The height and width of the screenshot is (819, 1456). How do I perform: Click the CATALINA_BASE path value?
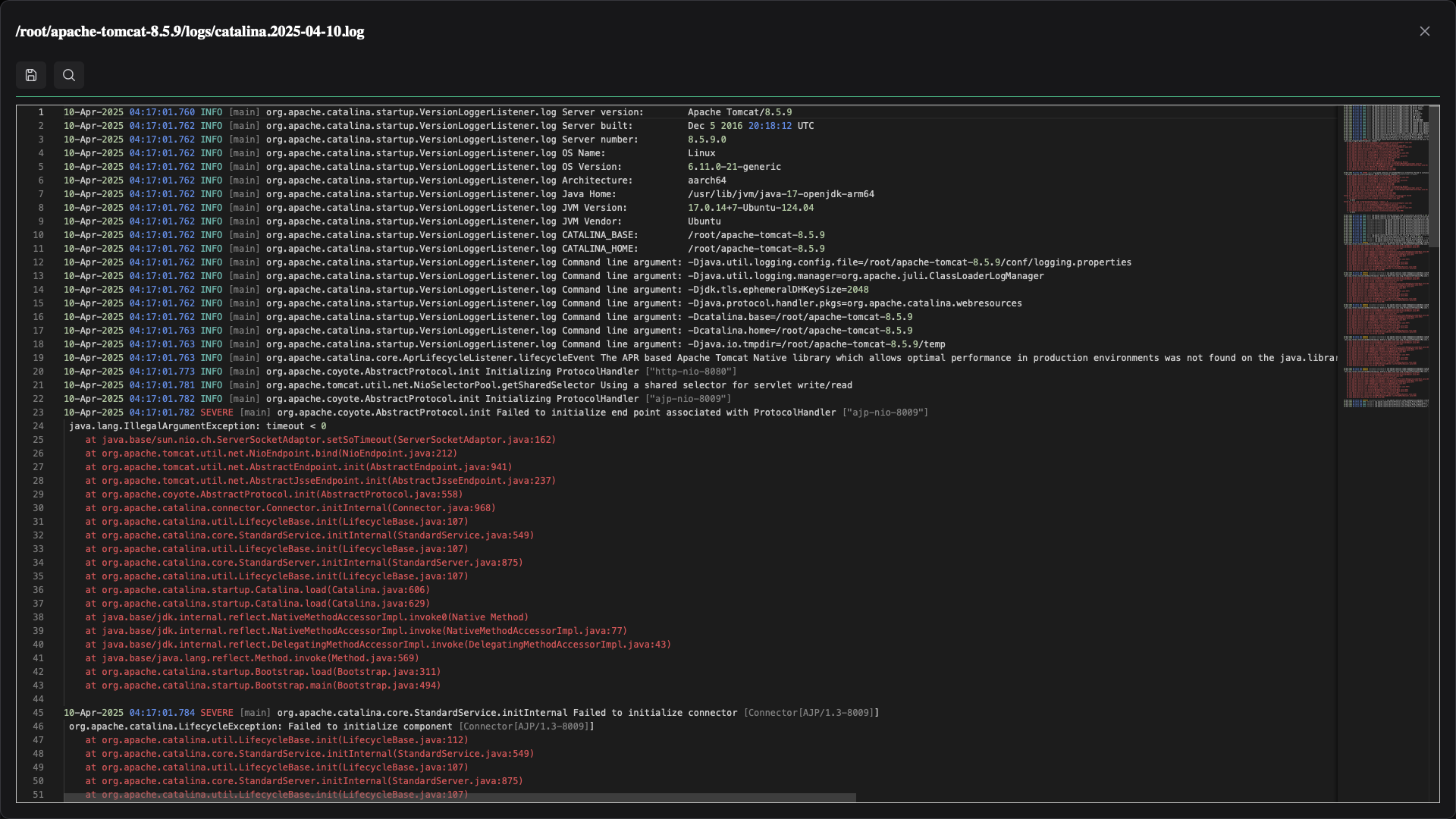[756, 235]
